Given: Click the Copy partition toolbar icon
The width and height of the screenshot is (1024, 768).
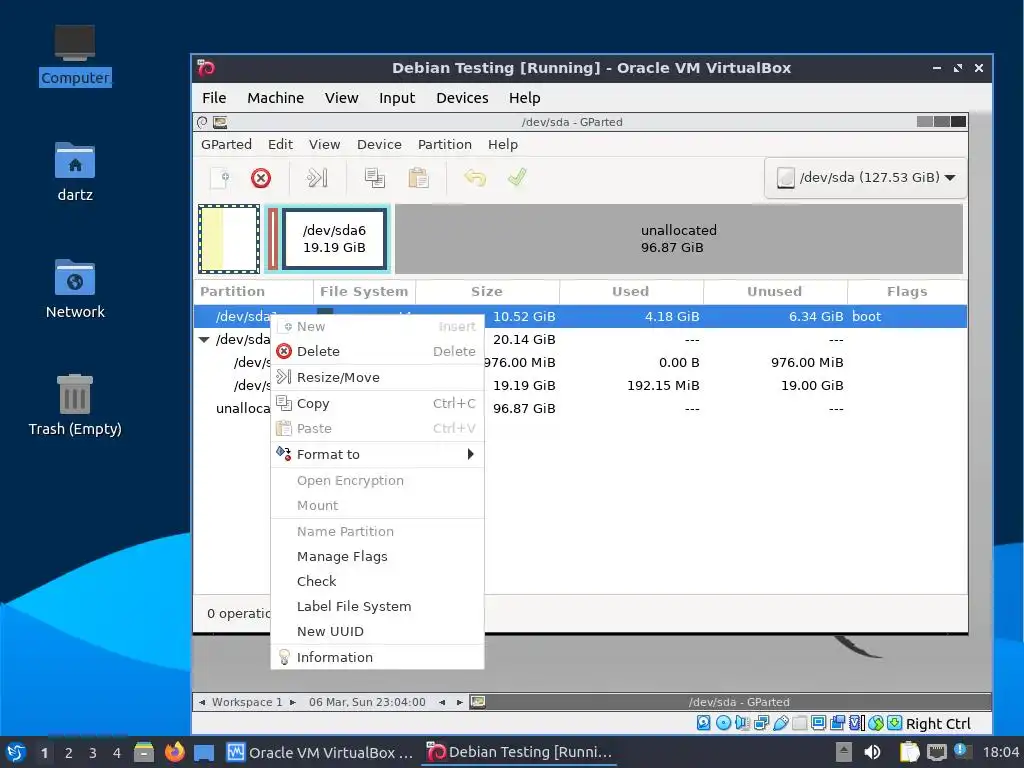Looking at the screenshot, I should click(374, 178).
